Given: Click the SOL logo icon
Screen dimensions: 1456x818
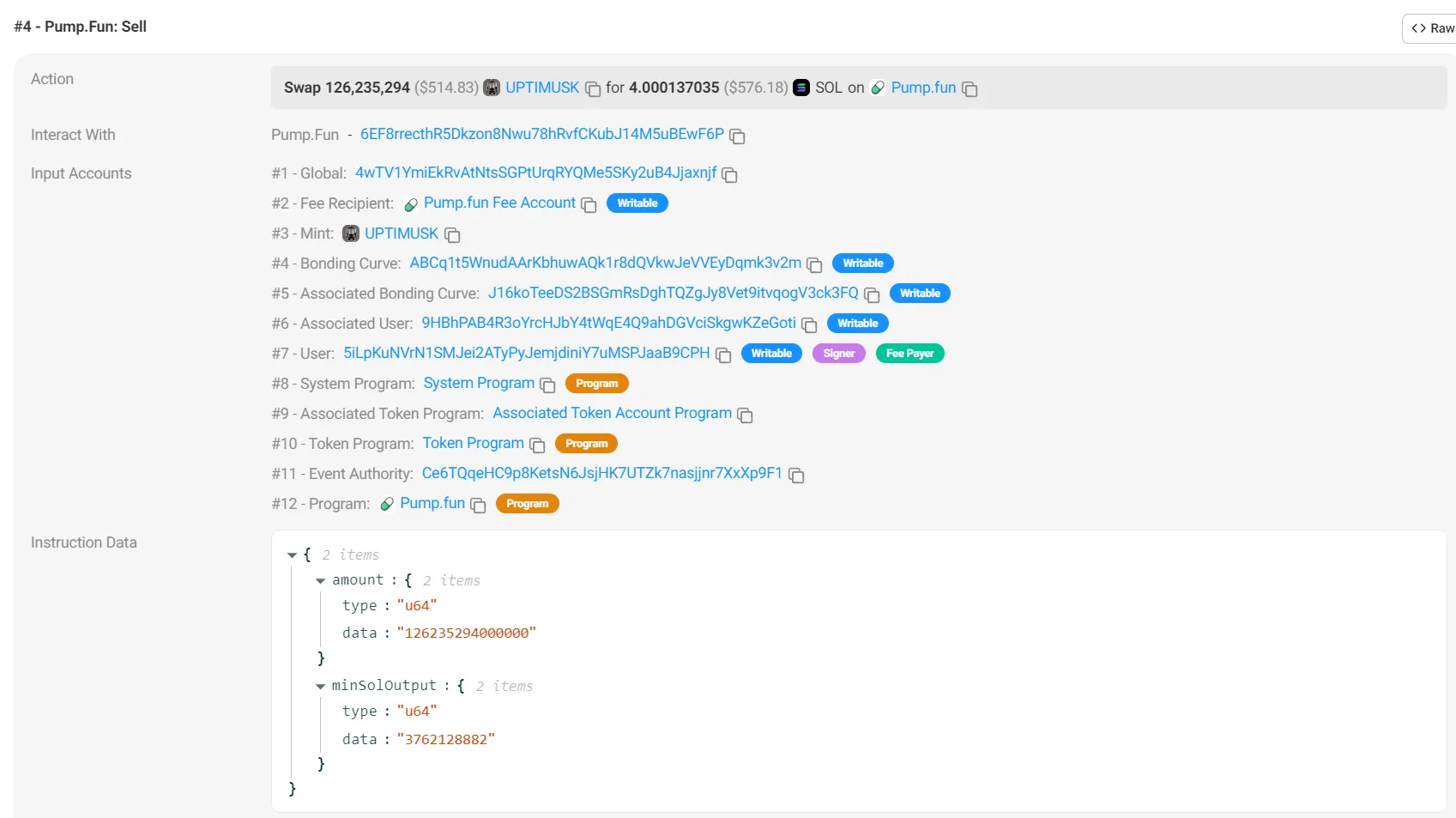Looking at the screenshot, I should 801,88.
